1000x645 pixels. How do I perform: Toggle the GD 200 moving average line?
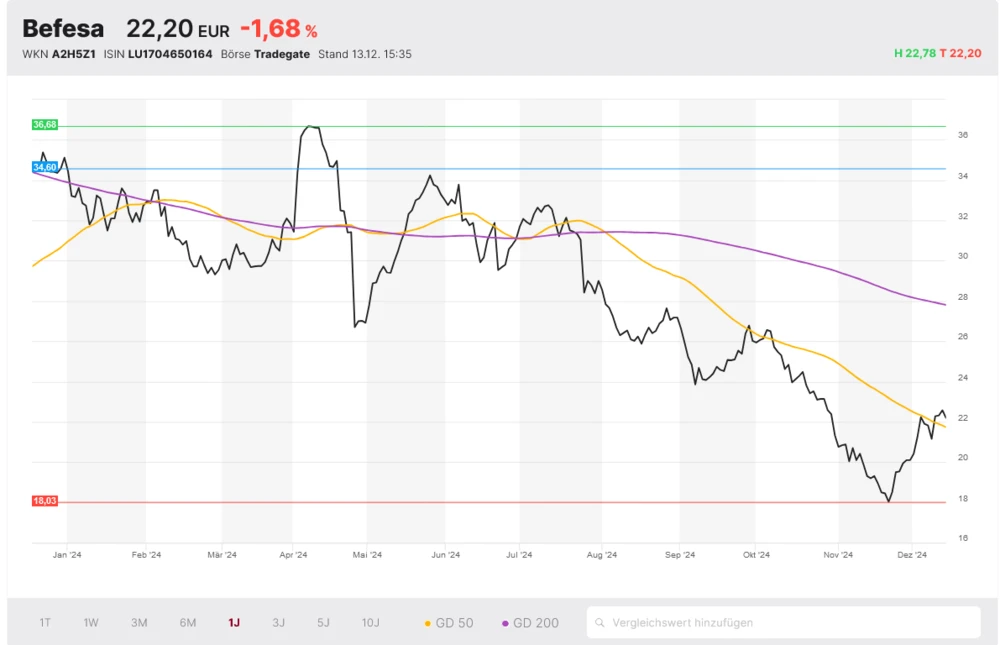(x=531, y=622)
